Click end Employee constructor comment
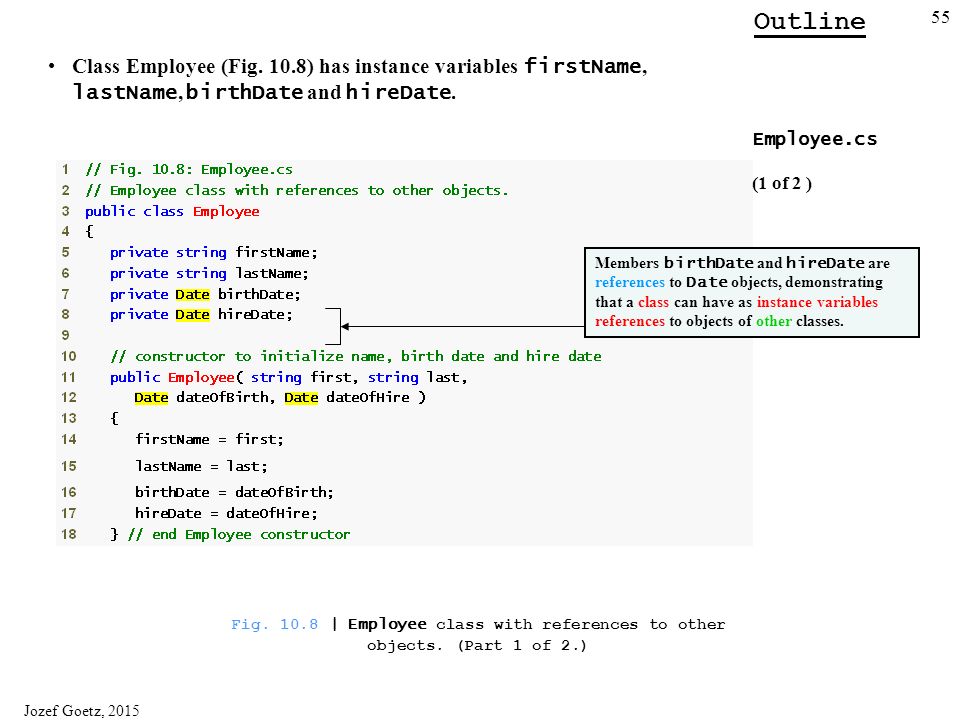The image size is (960, 720). pos(239,534)
